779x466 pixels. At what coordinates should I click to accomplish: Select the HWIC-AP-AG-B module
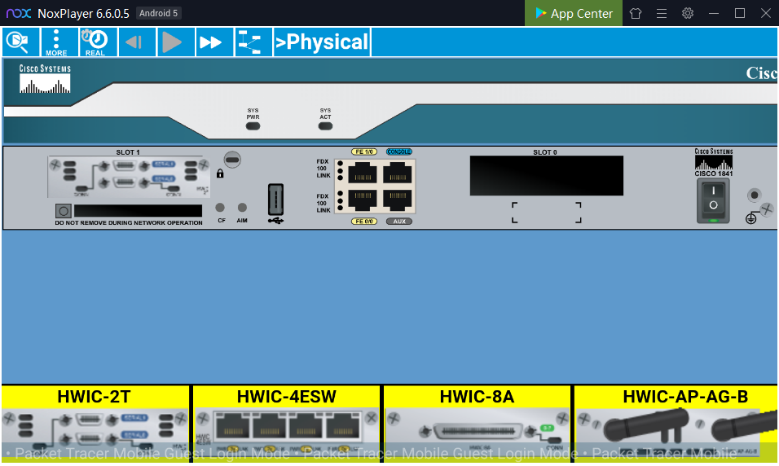(x=676, y=423)
